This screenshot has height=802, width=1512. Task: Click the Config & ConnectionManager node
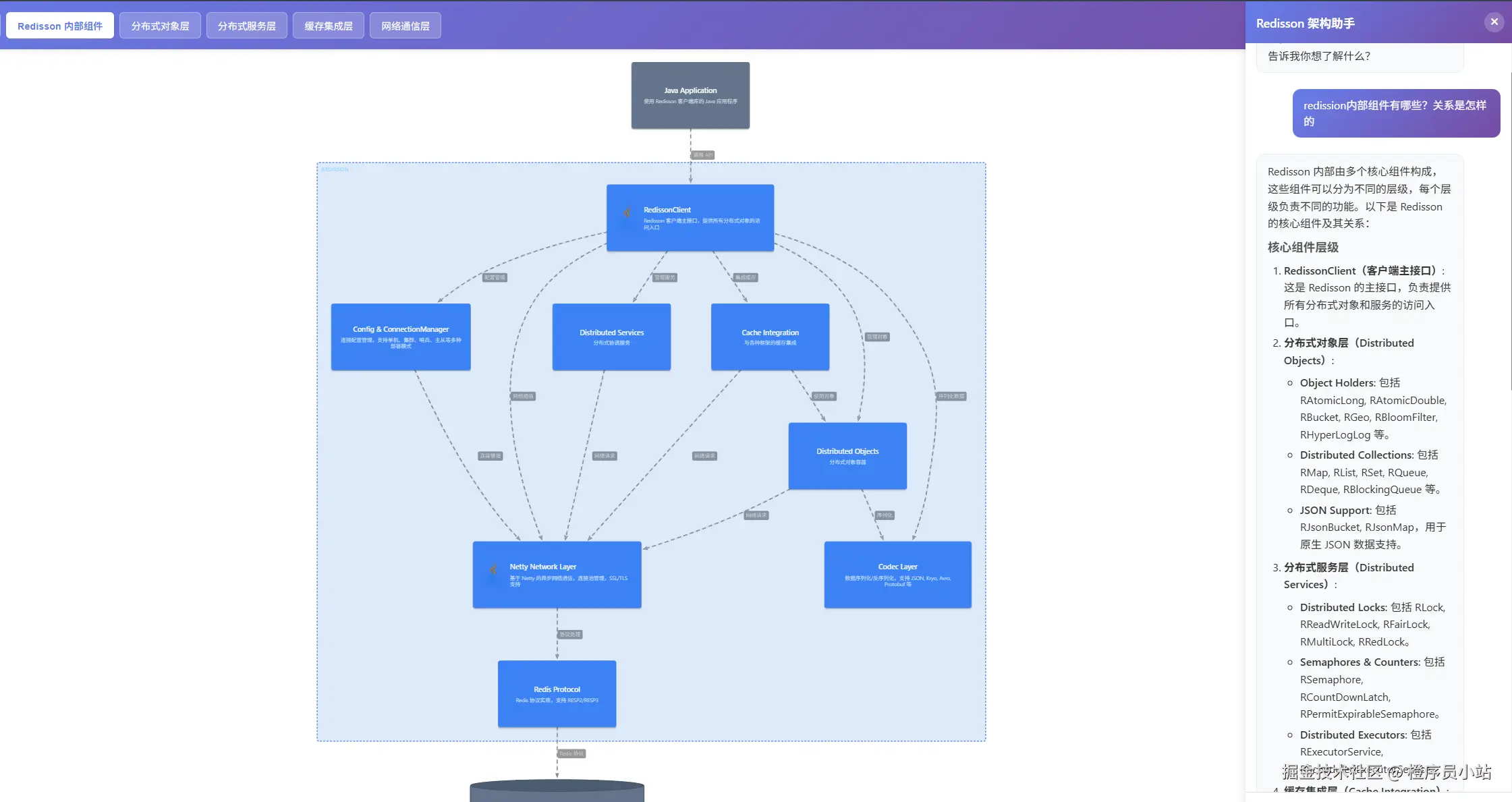point(400,337)
